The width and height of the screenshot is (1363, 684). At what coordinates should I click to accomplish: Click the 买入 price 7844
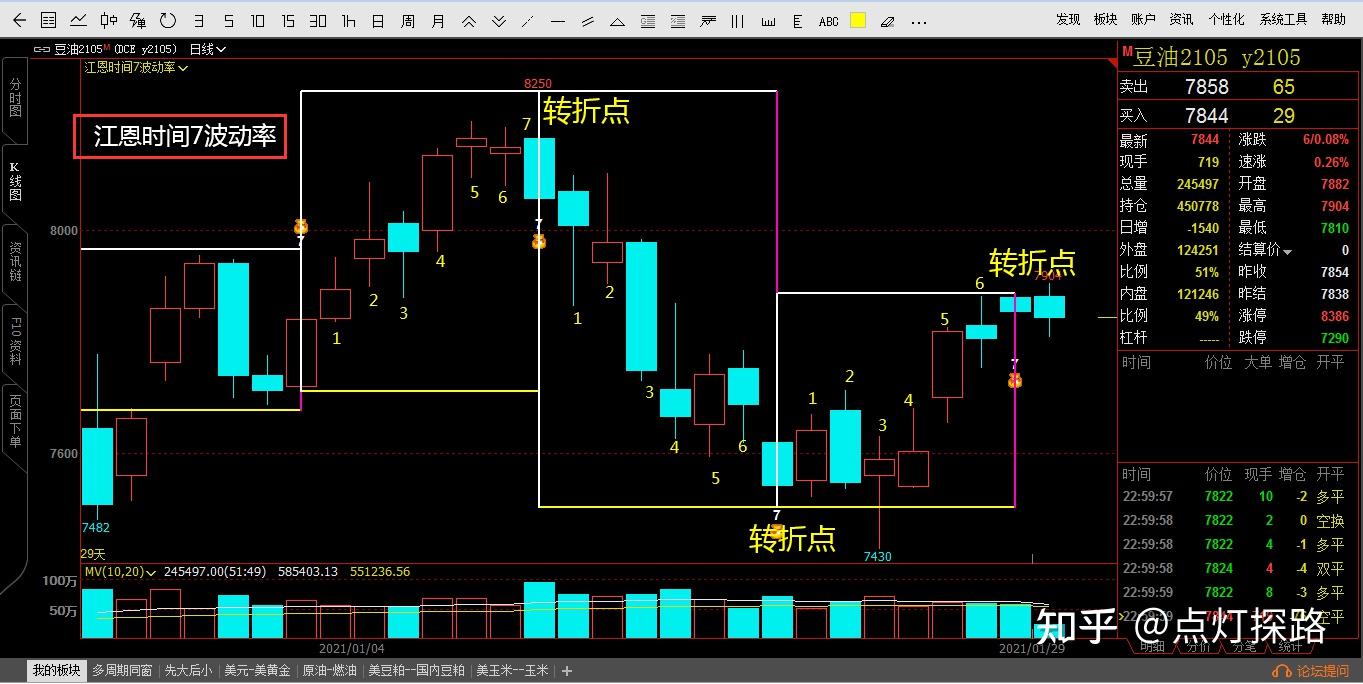click(x=1206, y=115)
